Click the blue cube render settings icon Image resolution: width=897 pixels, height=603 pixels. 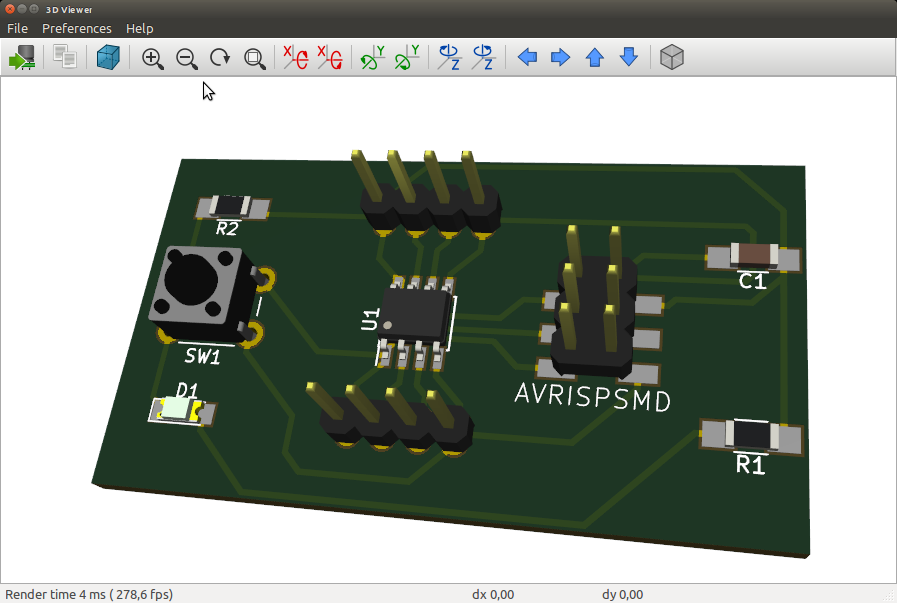tap(108, 58)
